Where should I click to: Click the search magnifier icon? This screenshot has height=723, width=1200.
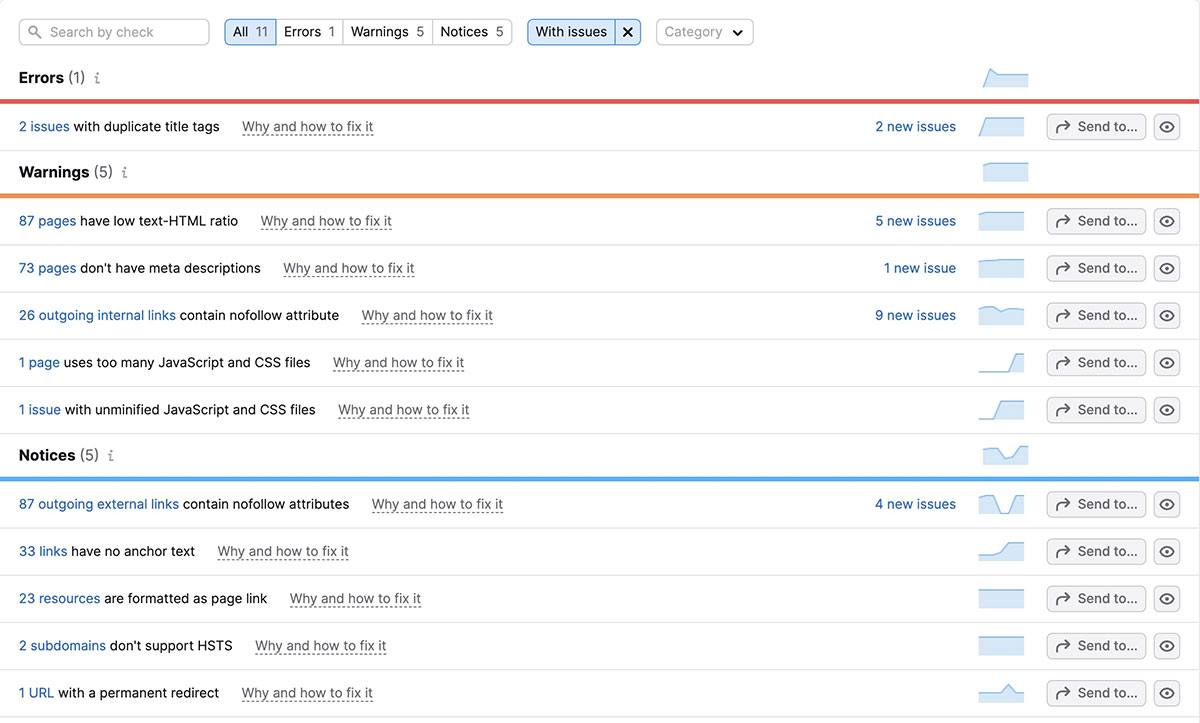coord(36,32)
